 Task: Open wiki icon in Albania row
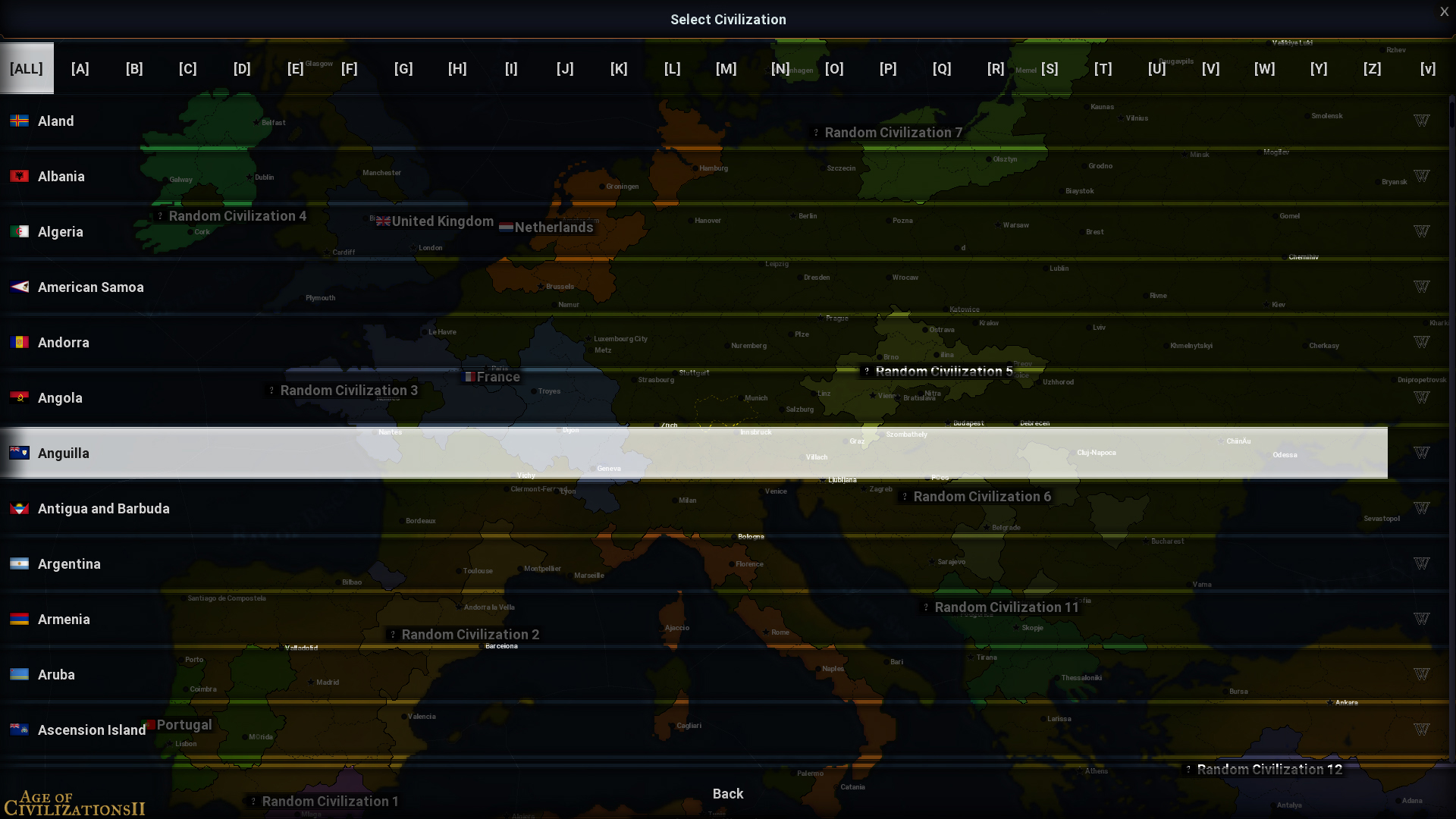click(x=1422, y=176)
